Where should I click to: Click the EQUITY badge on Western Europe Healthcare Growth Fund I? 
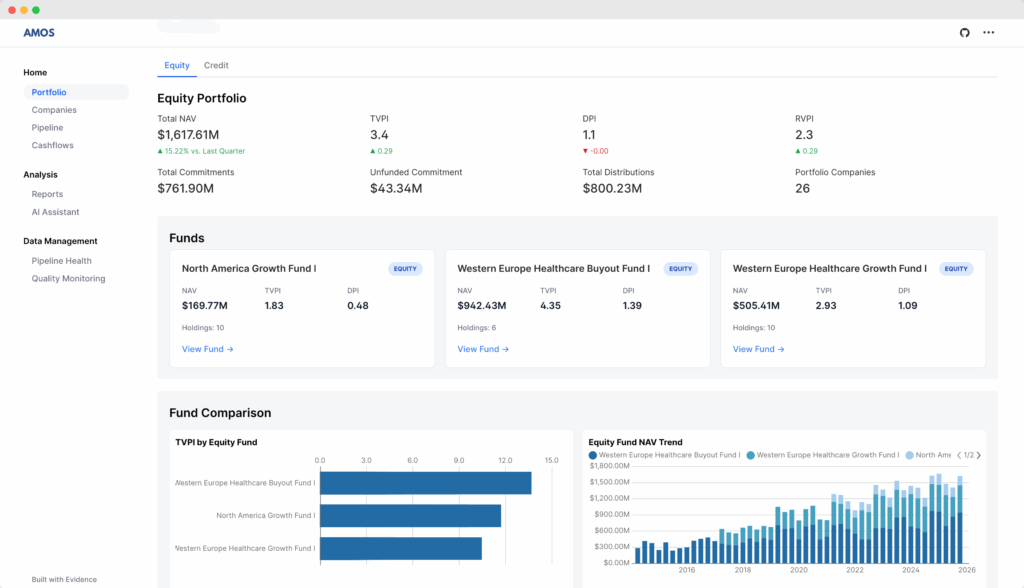coord(956,269)
